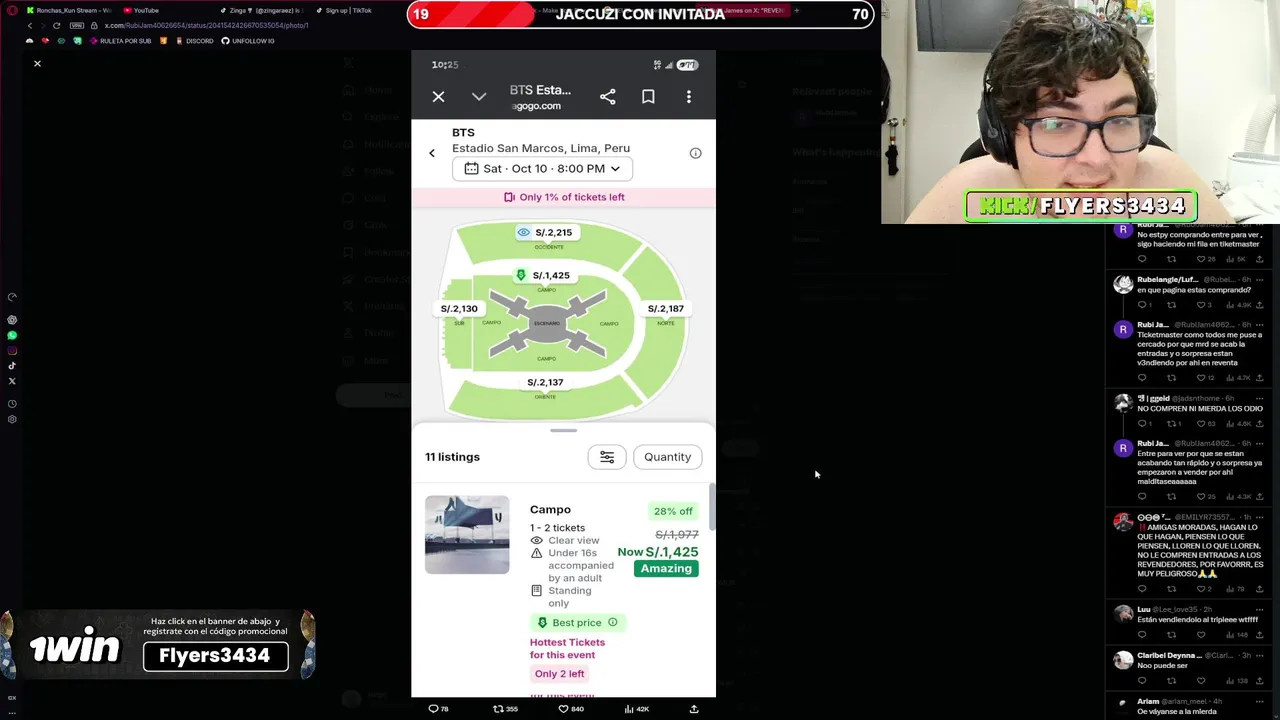Open Instagram in the Opera sidebar
This screenshot has height=720, width=1280.
tap(12, 350)
